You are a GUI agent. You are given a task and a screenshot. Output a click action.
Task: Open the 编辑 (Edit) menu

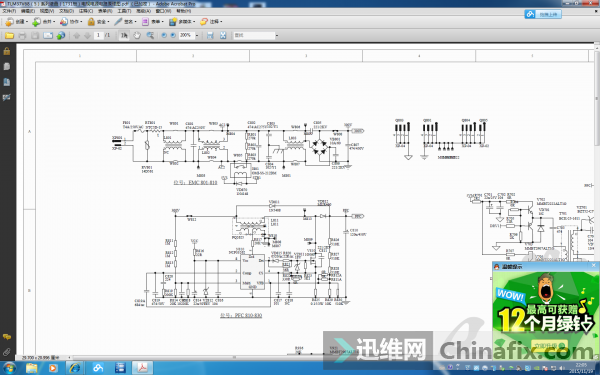click(x=28, y=11)
